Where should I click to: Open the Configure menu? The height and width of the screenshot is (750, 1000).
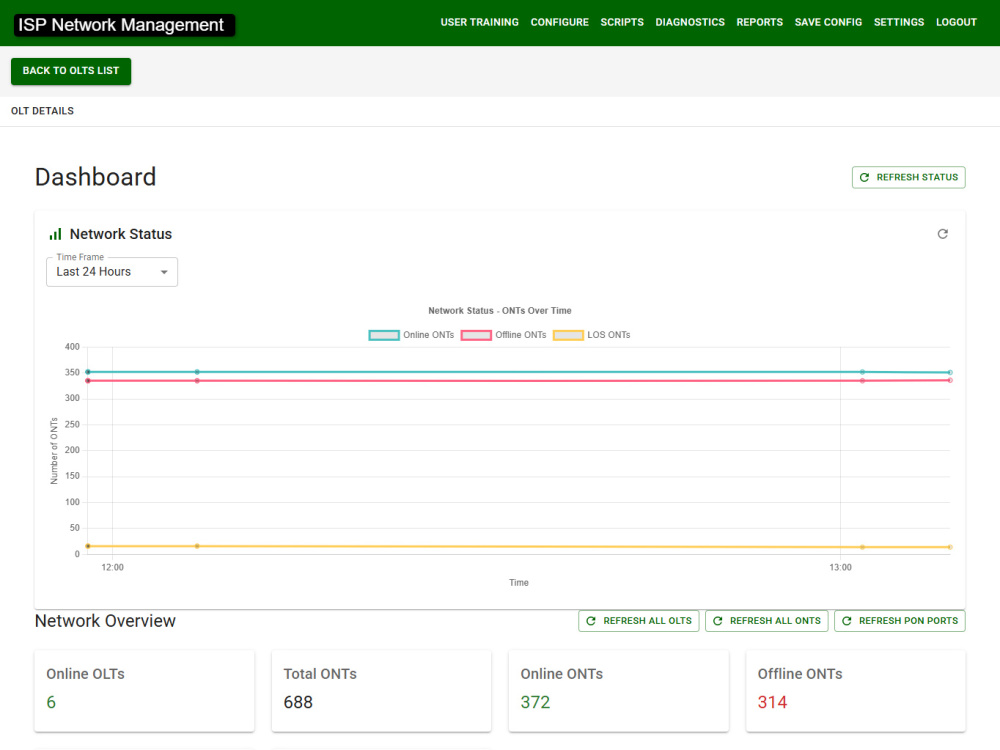click(x=559, y=22)
